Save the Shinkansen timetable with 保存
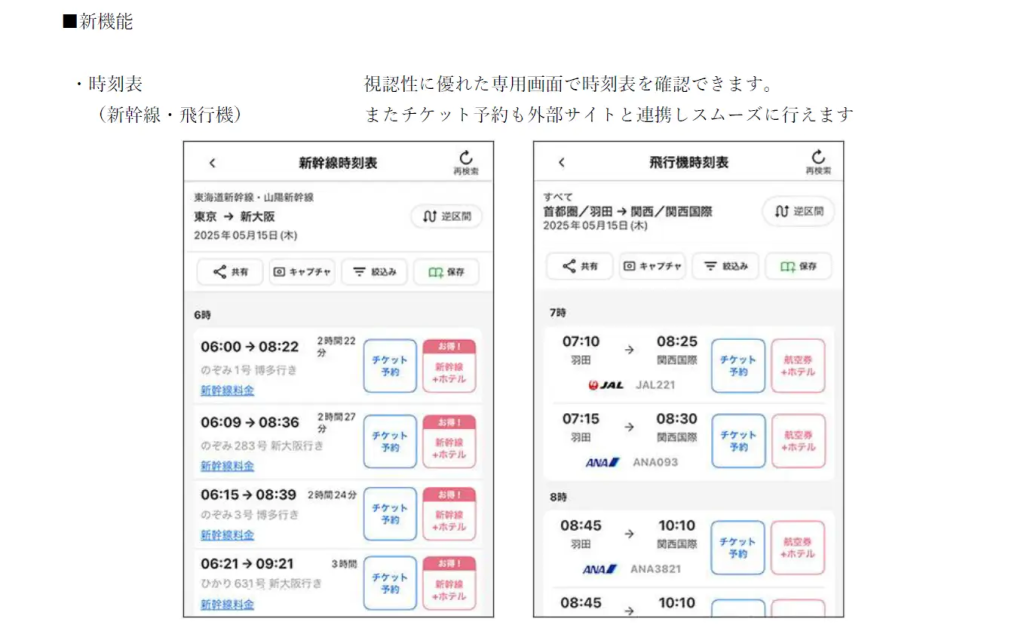This screenshot has width=1024, height=637. [446, 271]
